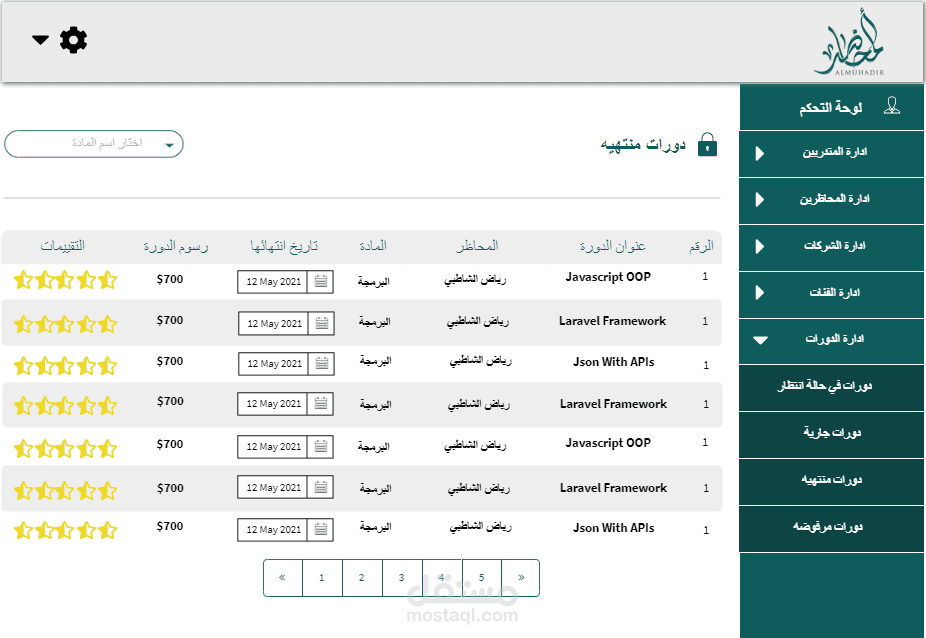Open calendar icon in third Laravel Framework row
The image size is (926, 638).
pos(321,487)
